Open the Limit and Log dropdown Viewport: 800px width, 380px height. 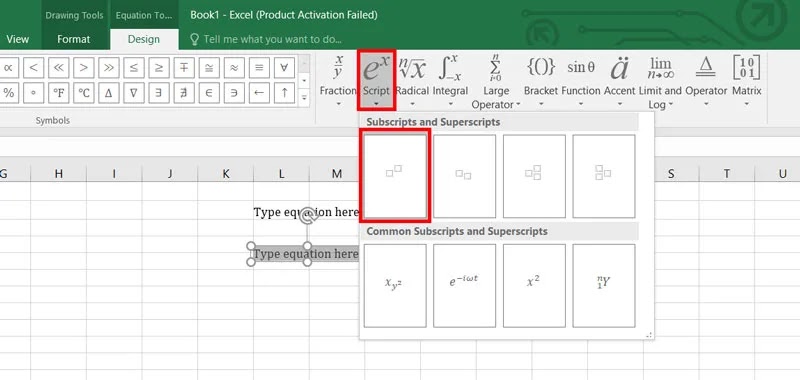660,82
